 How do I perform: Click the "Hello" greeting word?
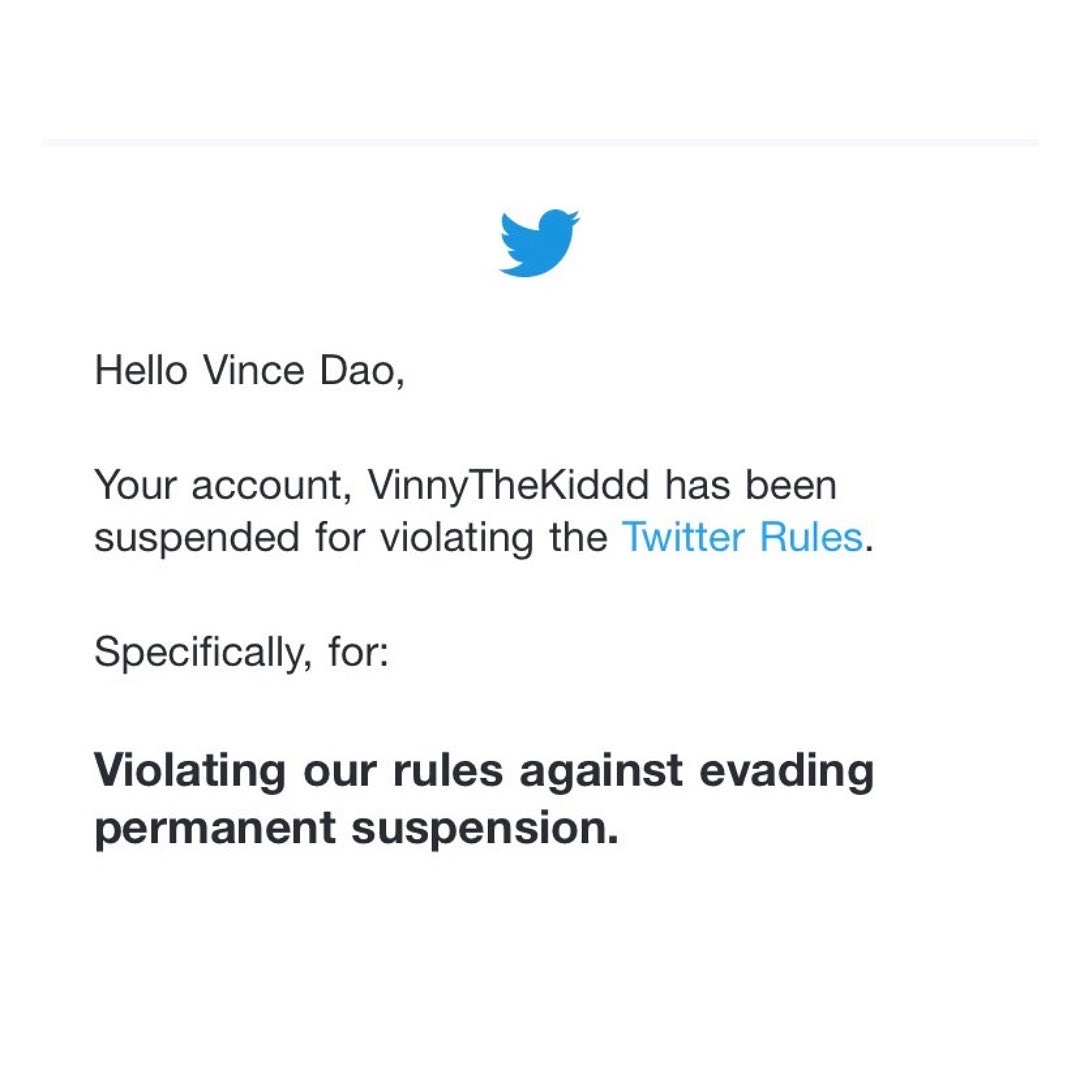pyautogui.click(x=140, y=371)
